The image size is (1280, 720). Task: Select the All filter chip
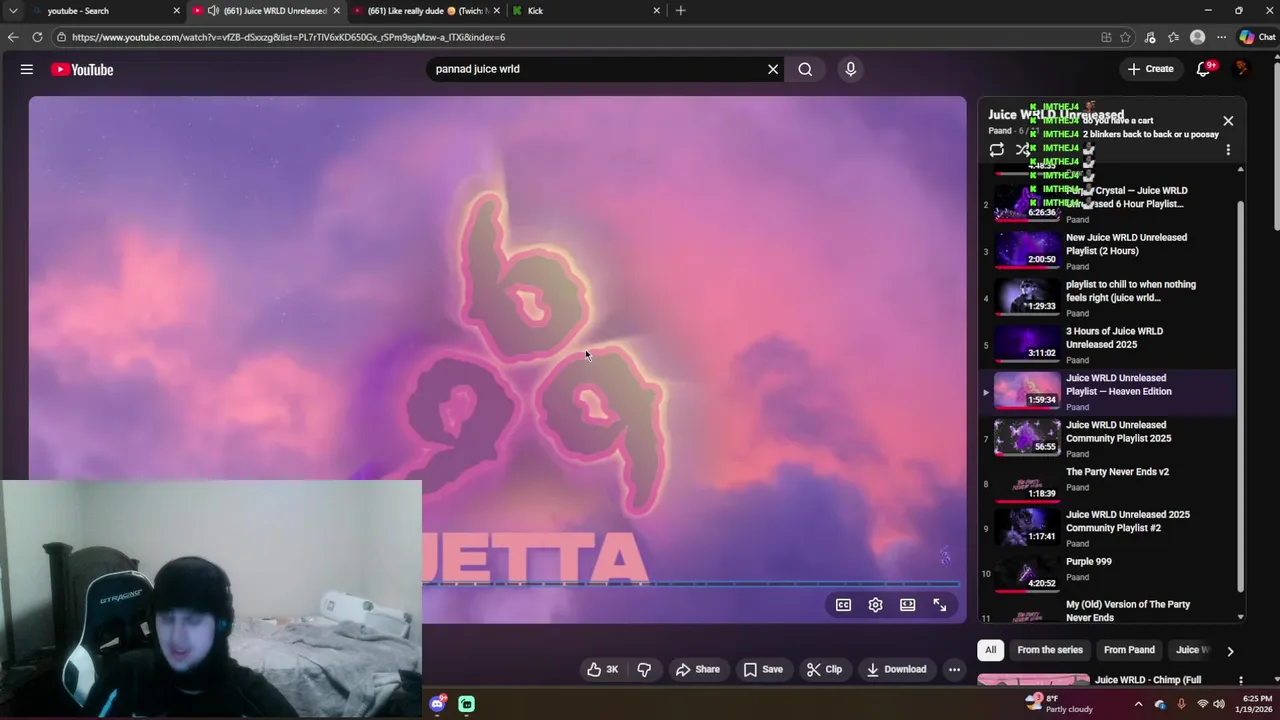990,650
